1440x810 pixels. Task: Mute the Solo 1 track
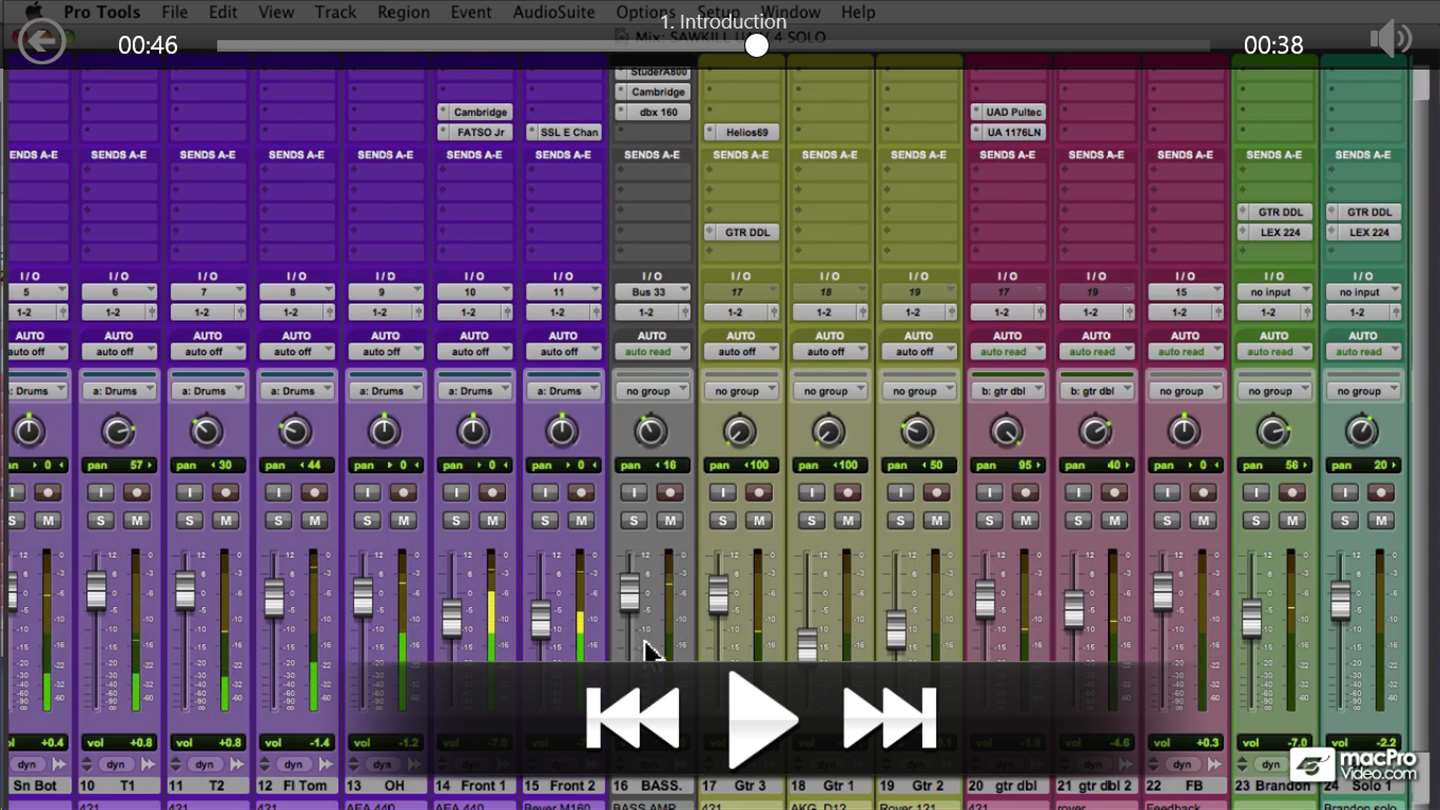click(x=1381, y=520)
